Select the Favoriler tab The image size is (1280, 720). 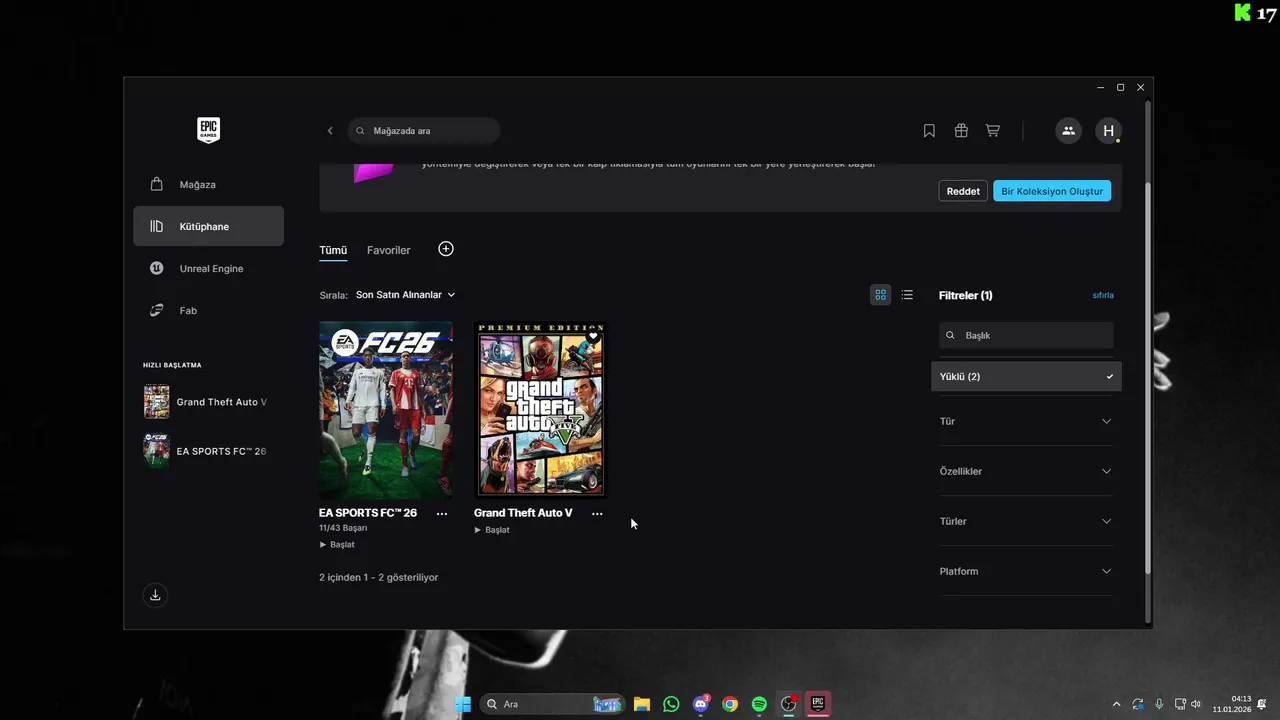(388, 250)
